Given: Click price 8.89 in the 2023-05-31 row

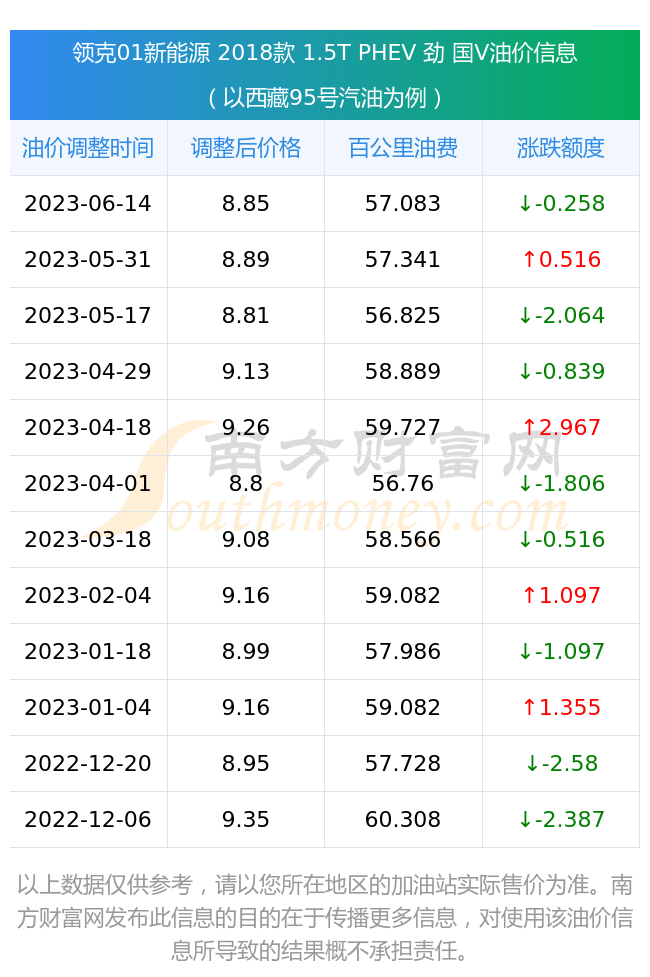Looking at the screenshot, I should coord(246,259).
